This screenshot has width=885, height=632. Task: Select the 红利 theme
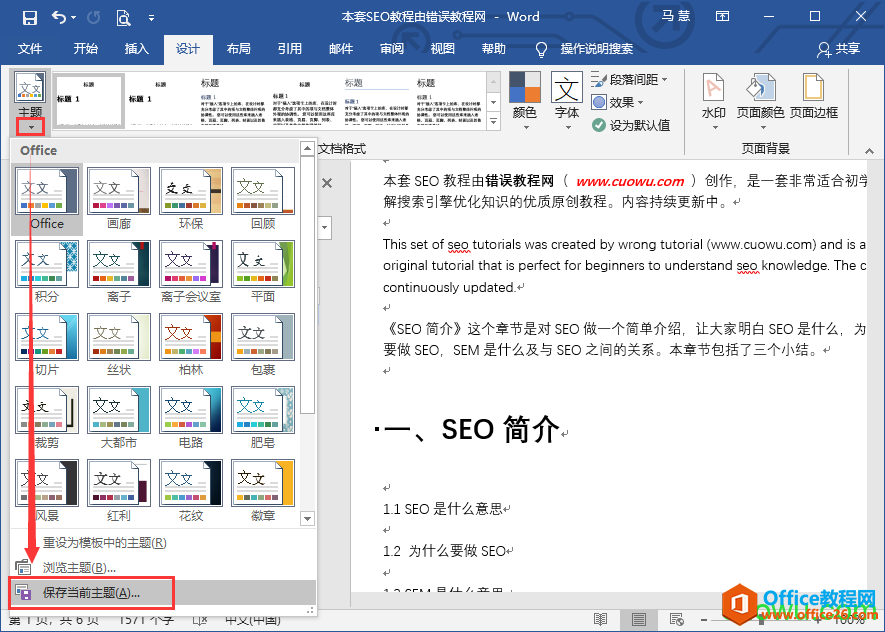[119, 490]
